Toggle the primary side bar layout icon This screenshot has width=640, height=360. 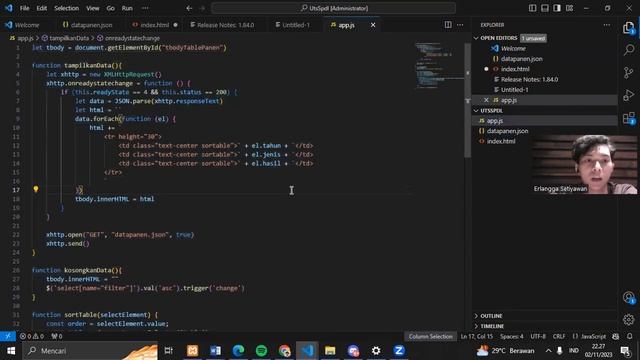[532, 8]
